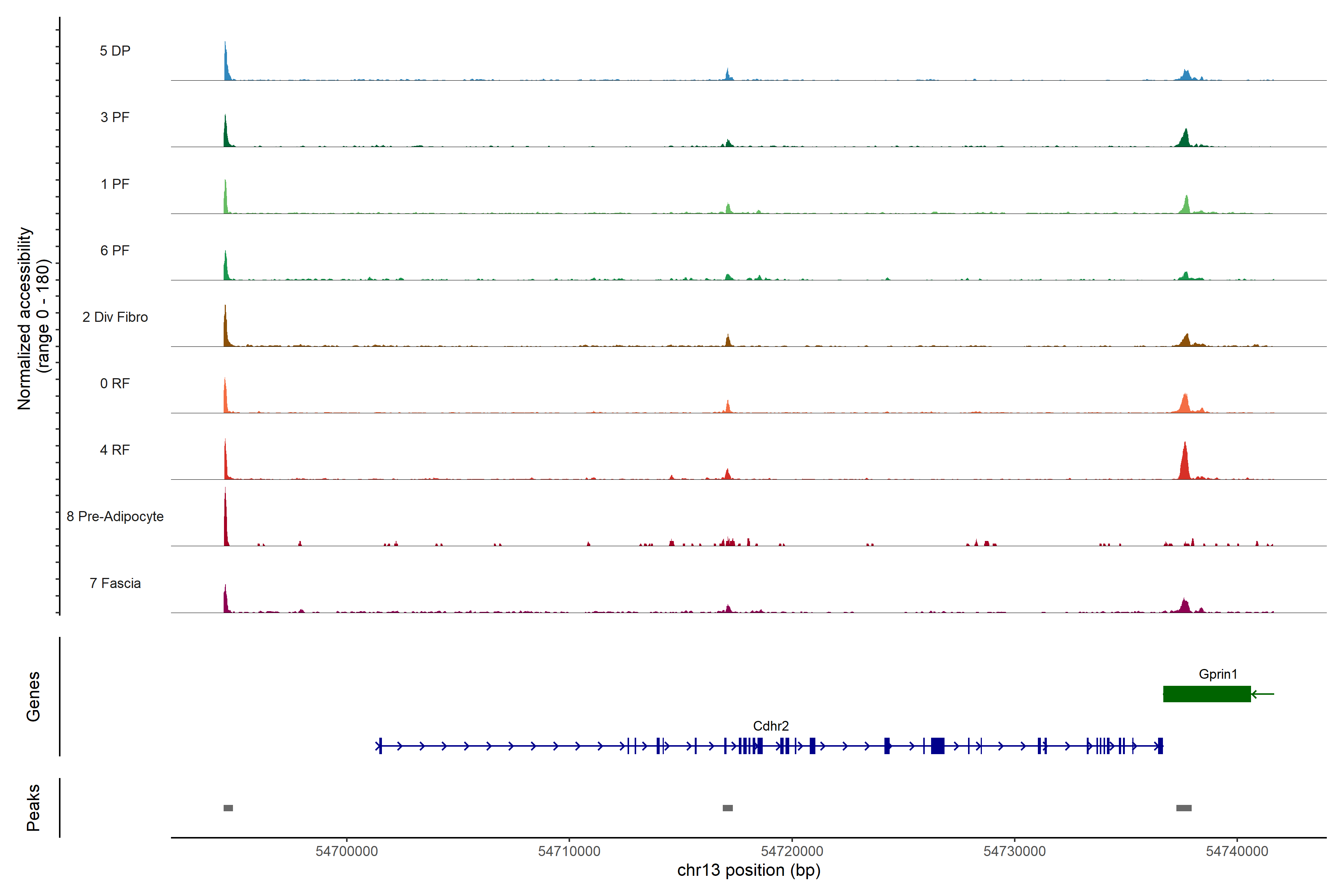
Task: Click the chr13 position (bp) axis title
Action: tap(749, 871)
